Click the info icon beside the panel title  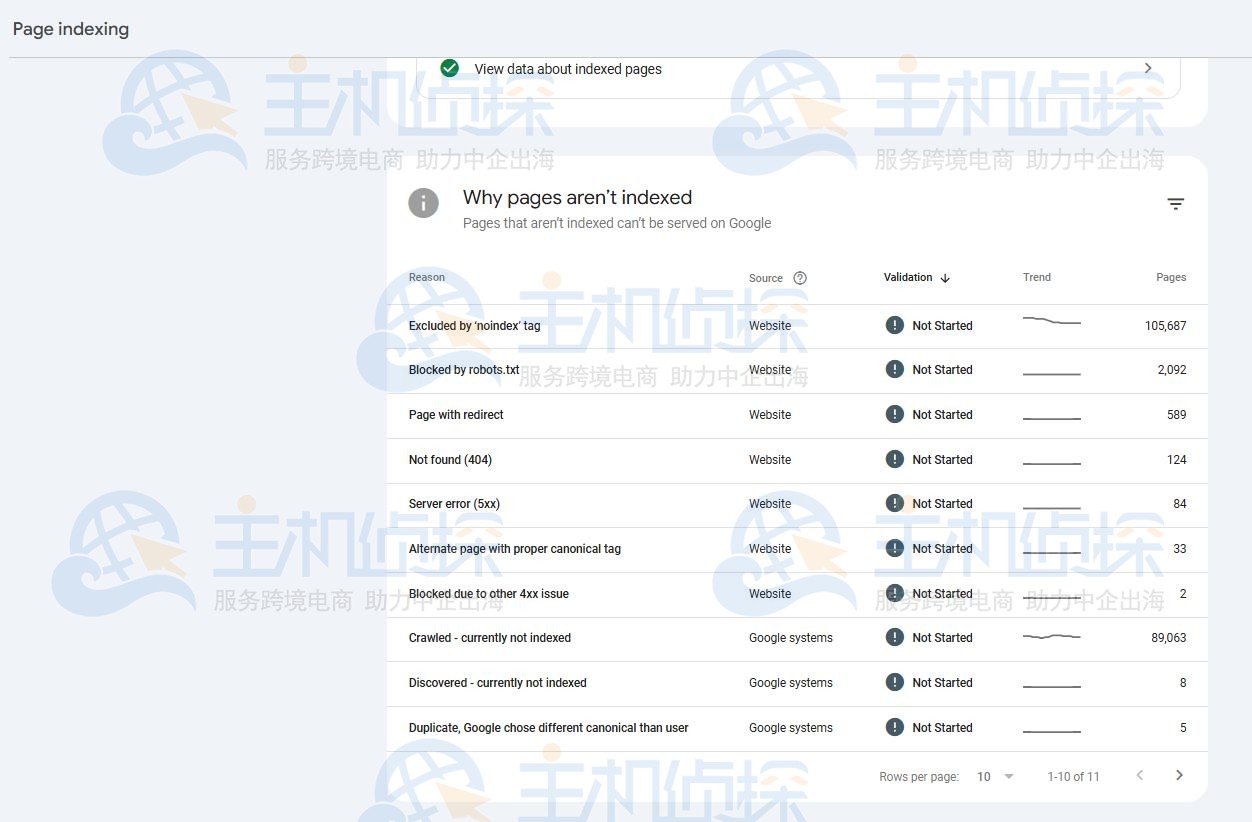[423, 202]
